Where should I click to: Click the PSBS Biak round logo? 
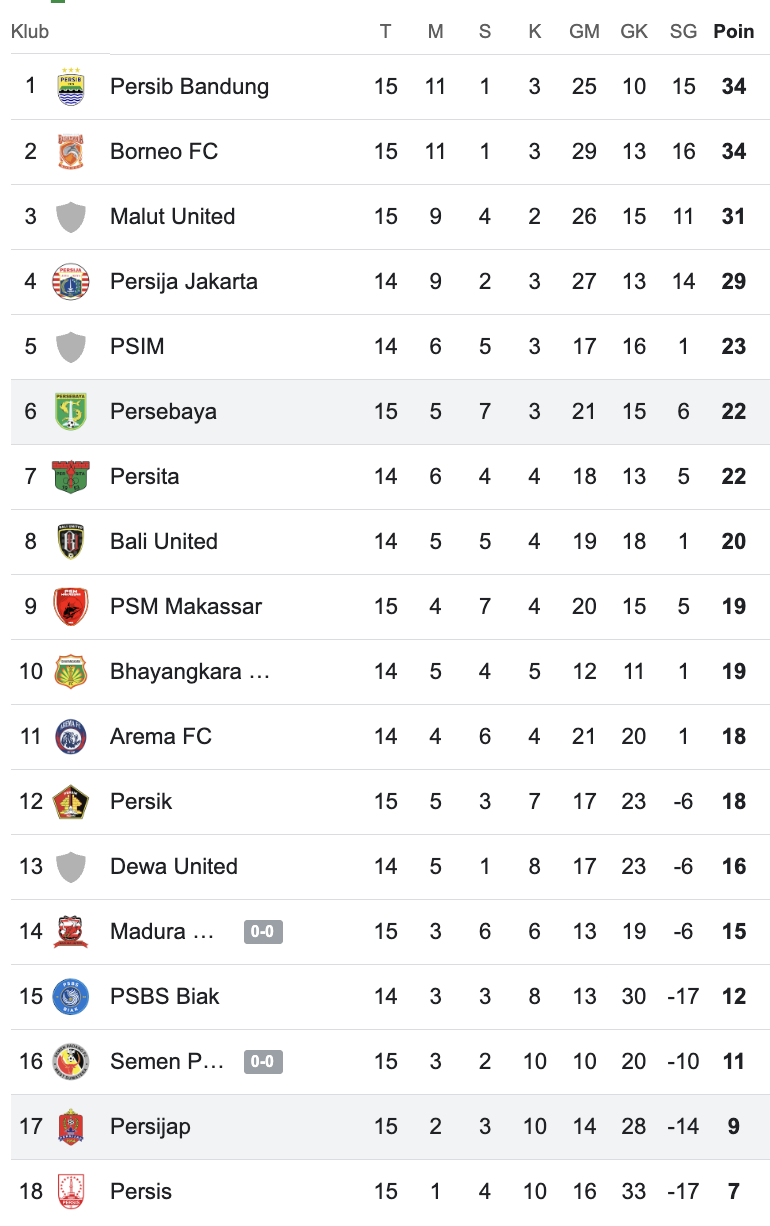click(71, 997)
